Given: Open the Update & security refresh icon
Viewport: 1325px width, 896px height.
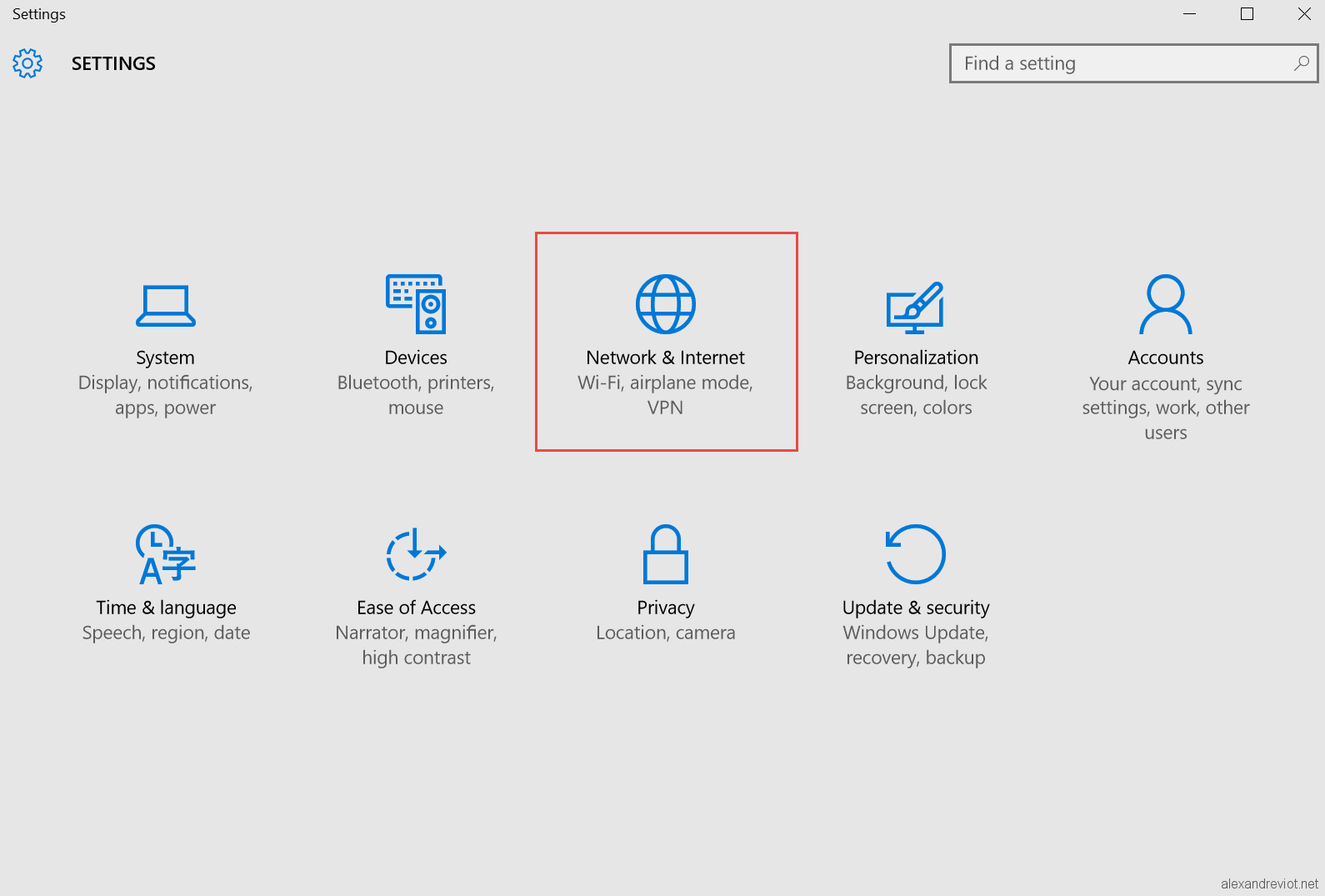Looking at the screenshot, I should (x=915, y=554).
